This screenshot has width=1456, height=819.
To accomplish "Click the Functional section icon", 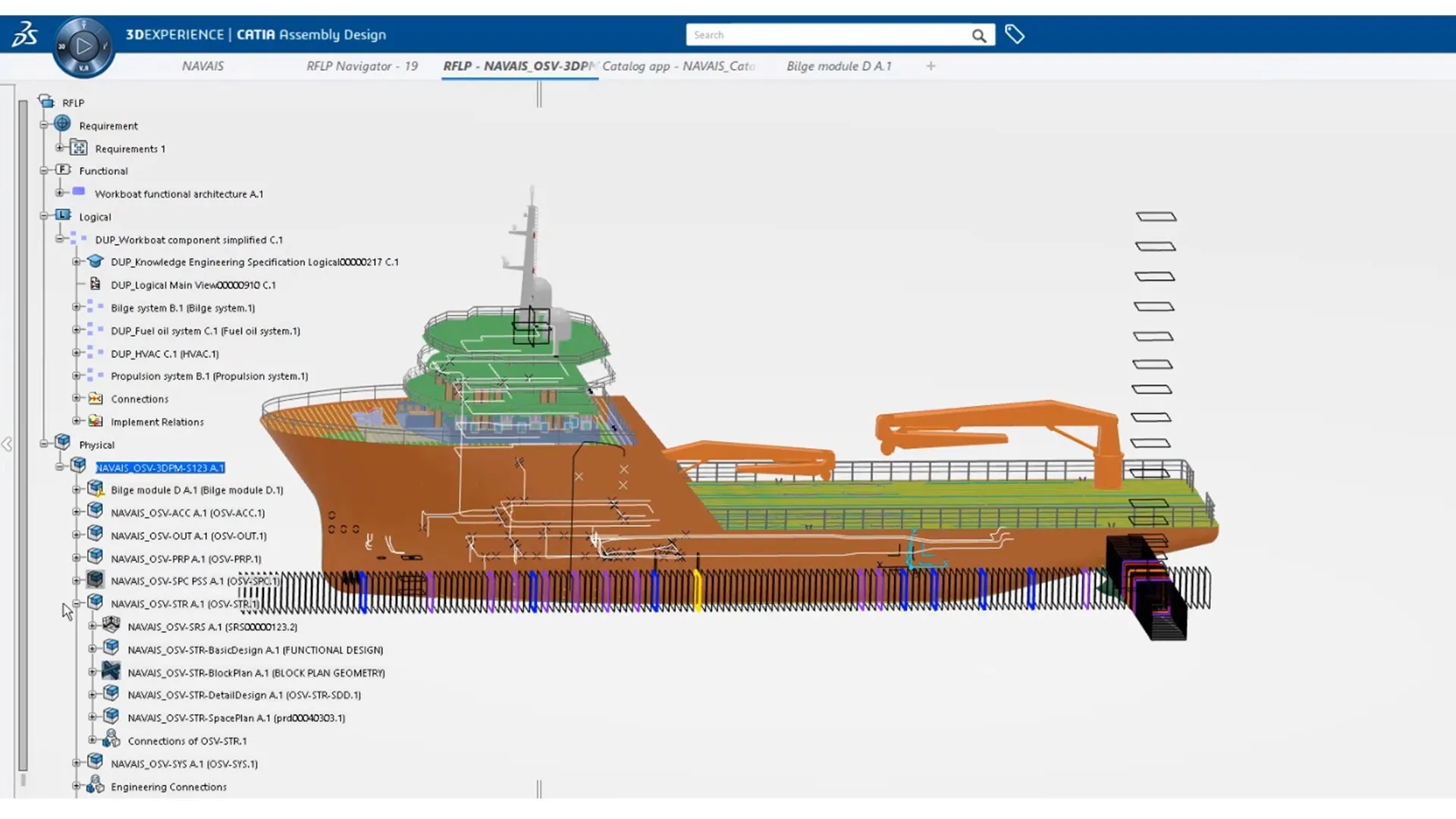I will coord(64,170).
